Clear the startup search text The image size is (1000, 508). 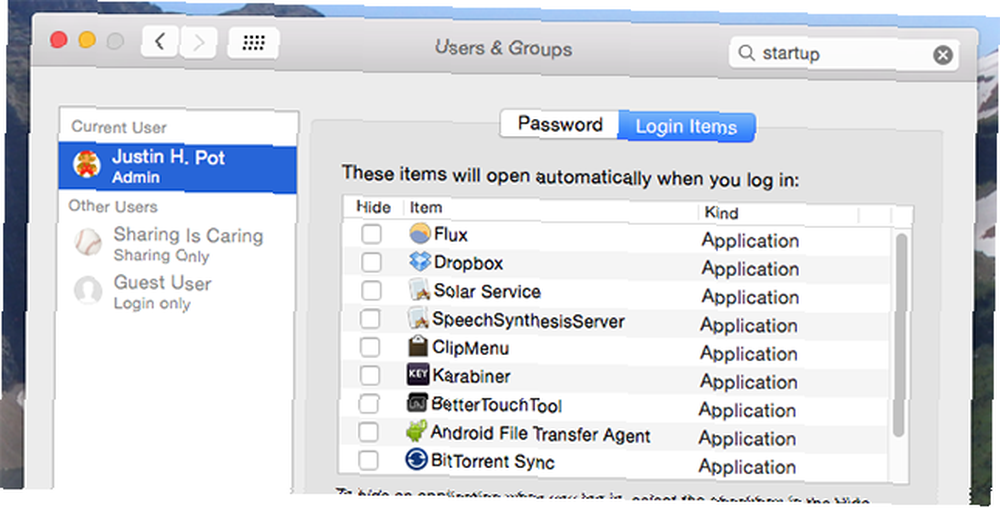(943, 55)
